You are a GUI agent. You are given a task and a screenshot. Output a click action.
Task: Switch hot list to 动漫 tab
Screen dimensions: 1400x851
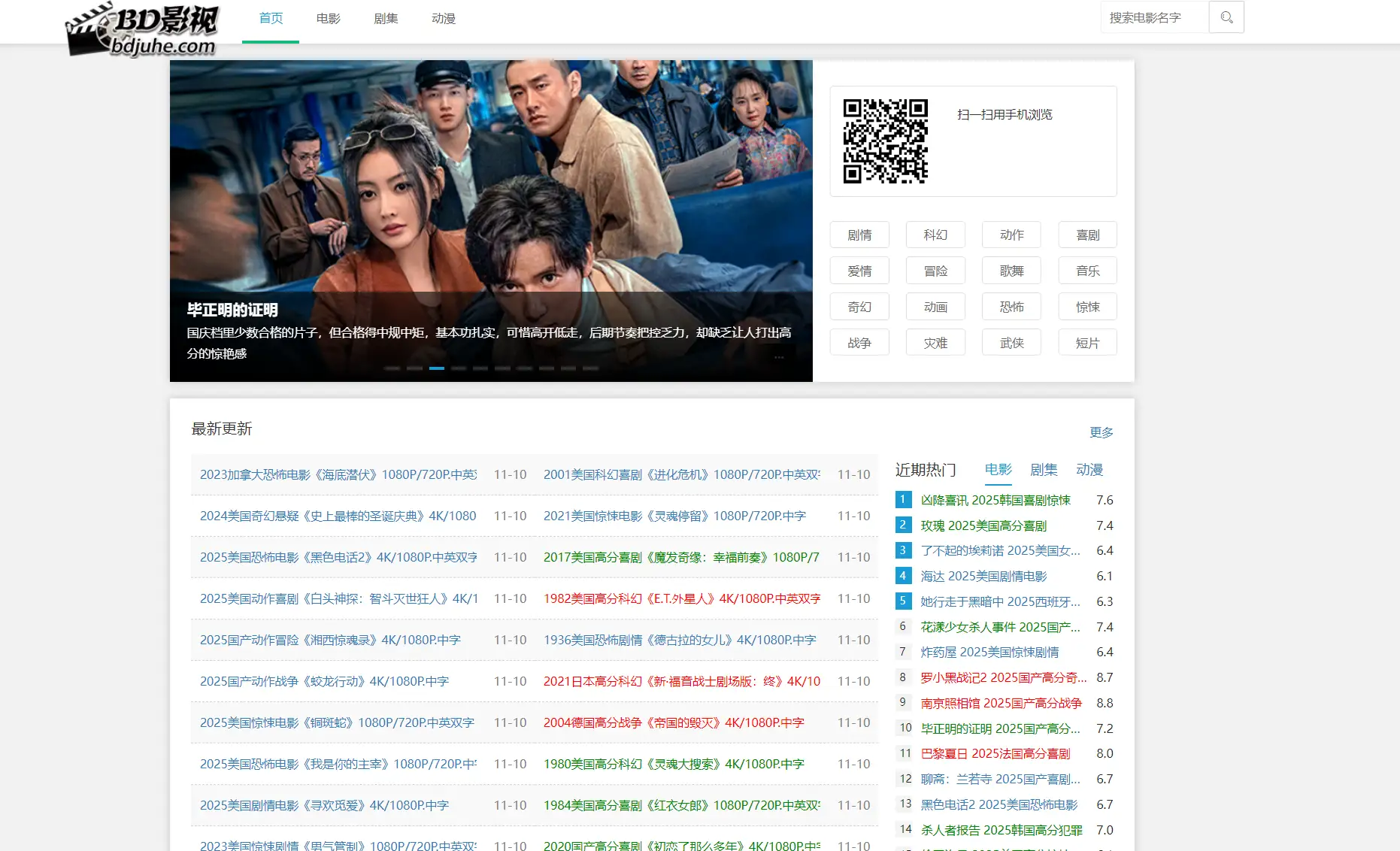(1089, 470)
